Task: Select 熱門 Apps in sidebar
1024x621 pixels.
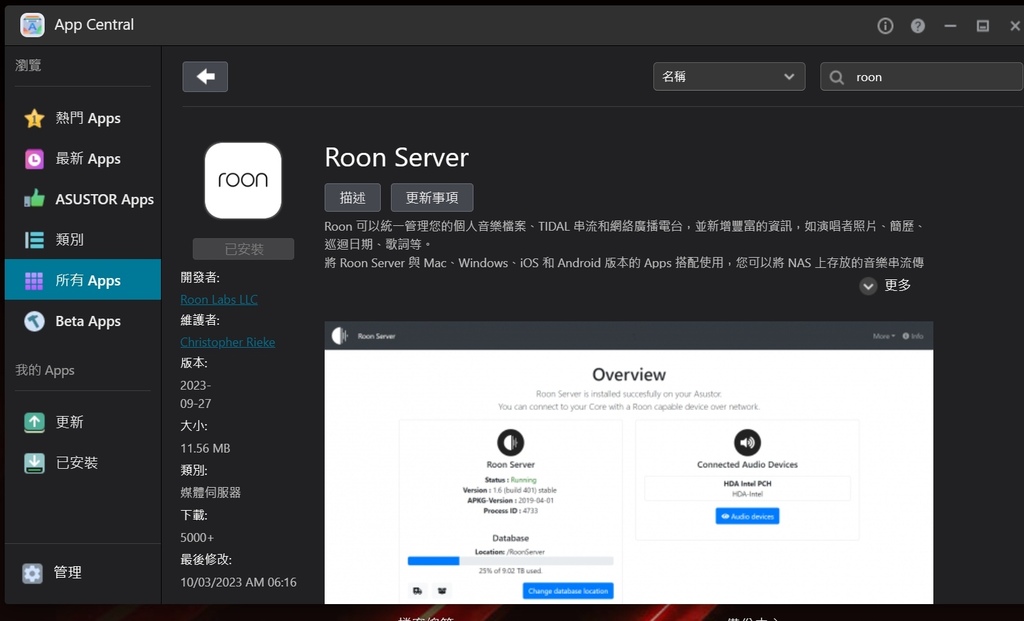Action: click(83, 118)
